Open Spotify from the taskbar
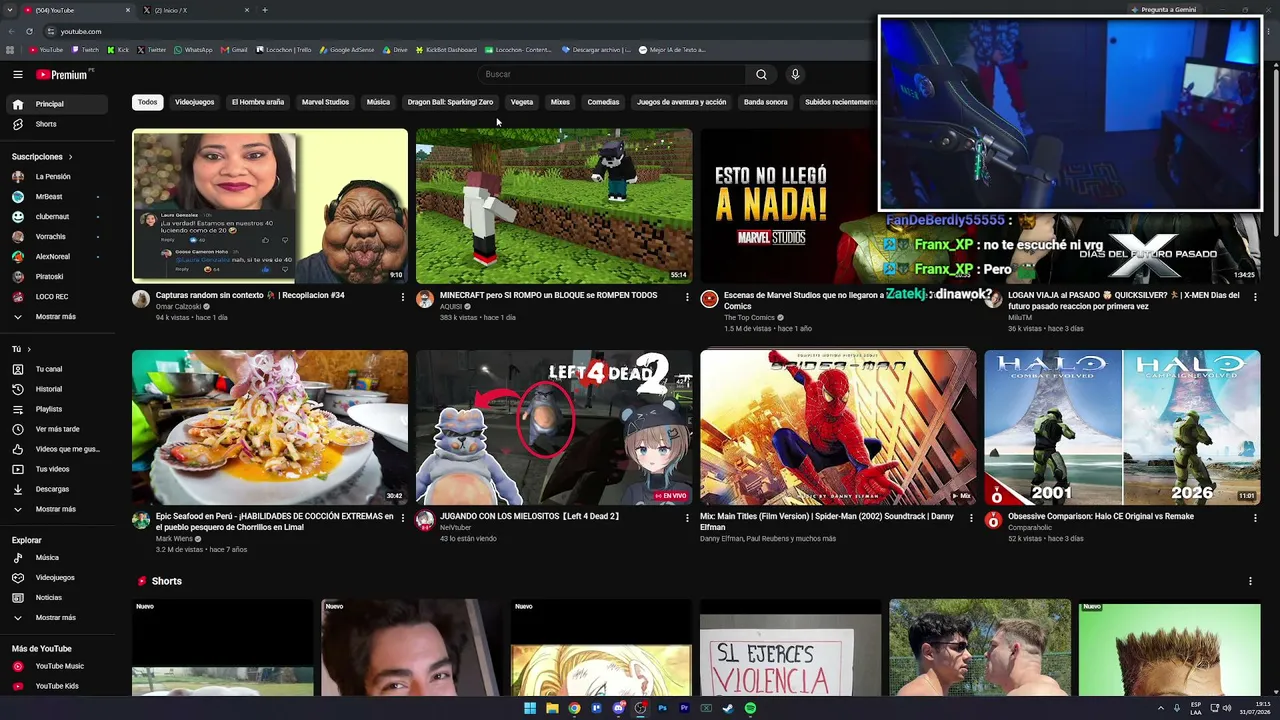Image resolution: width=1280 pixels, height=720 pixels. (750, 708)
